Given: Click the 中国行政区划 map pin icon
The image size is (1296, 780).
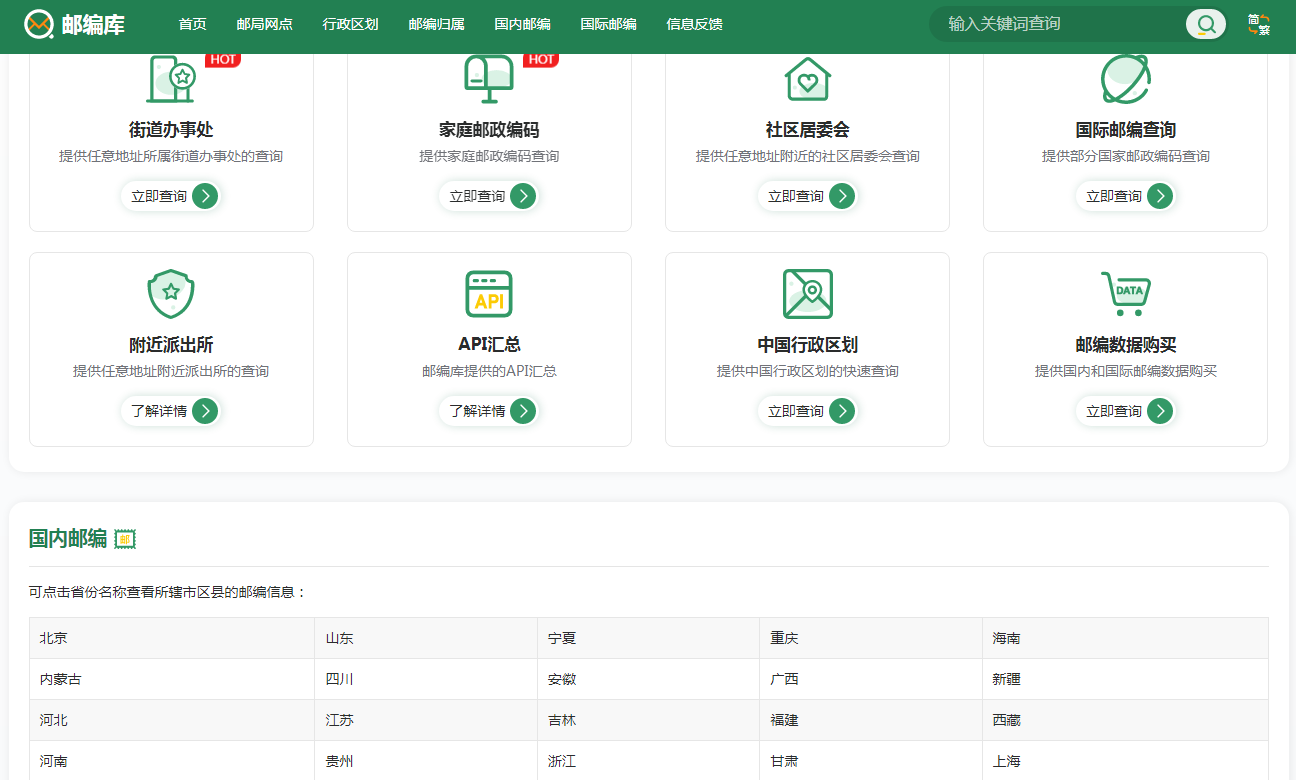Looking at the screenshot, I should click(807, 293).
